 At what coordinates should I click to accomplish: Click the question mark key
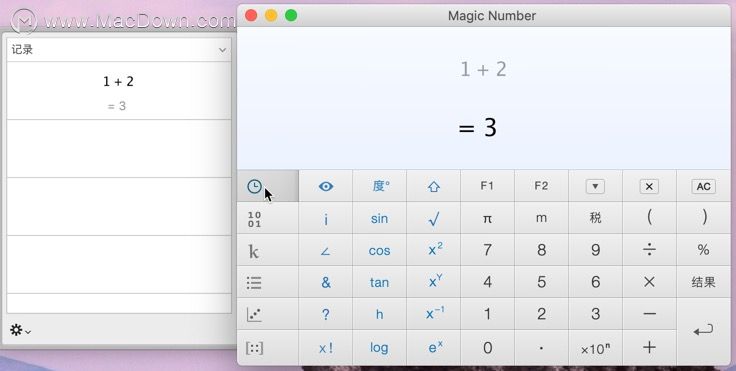pos(326,314)
